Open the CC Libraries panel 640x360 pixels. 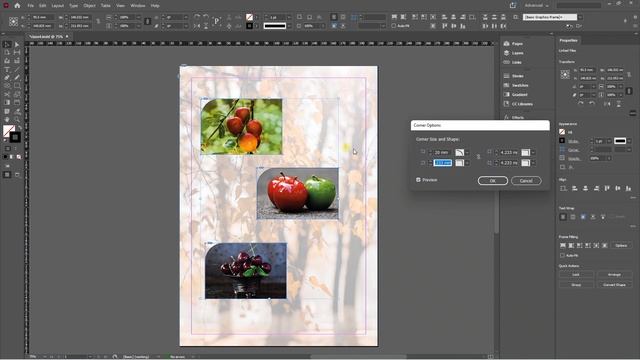[x=518, y=104]
